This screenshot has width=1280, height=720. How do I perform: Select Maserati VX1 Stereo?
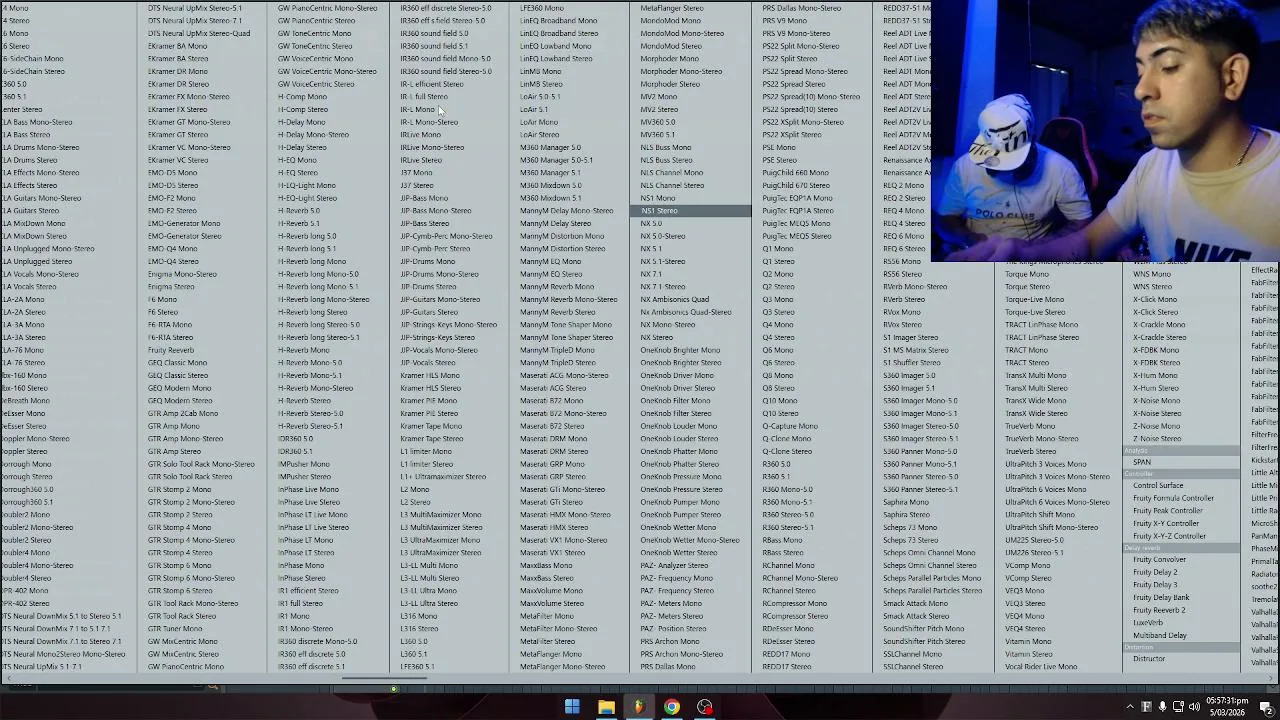pos(552,553)
